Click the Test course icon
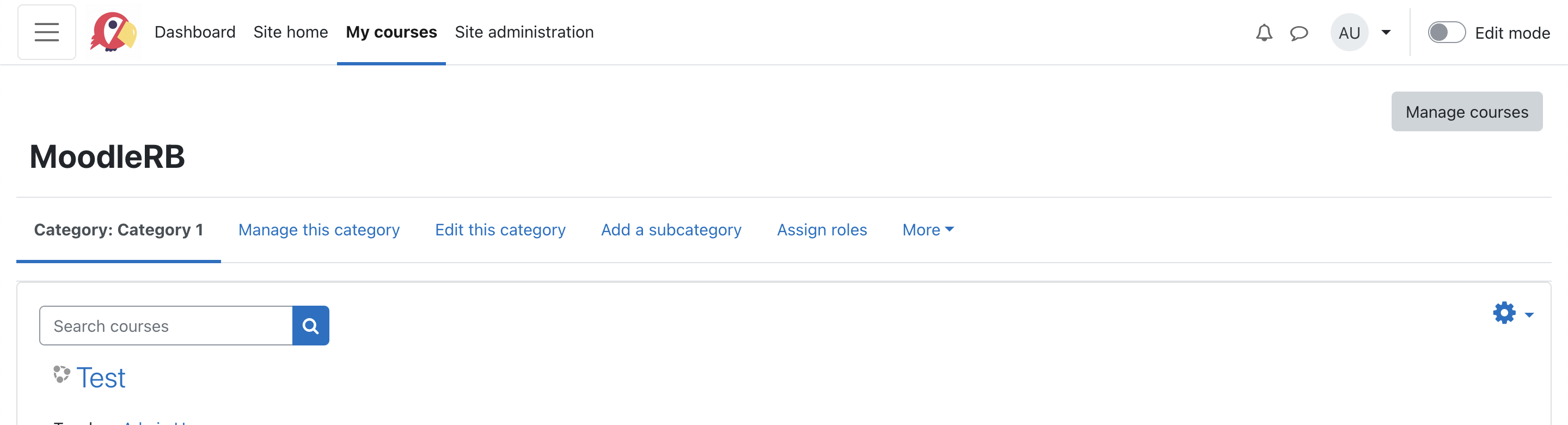The height and width of the screenshot is (425, 1568). (x=62, y=374)
